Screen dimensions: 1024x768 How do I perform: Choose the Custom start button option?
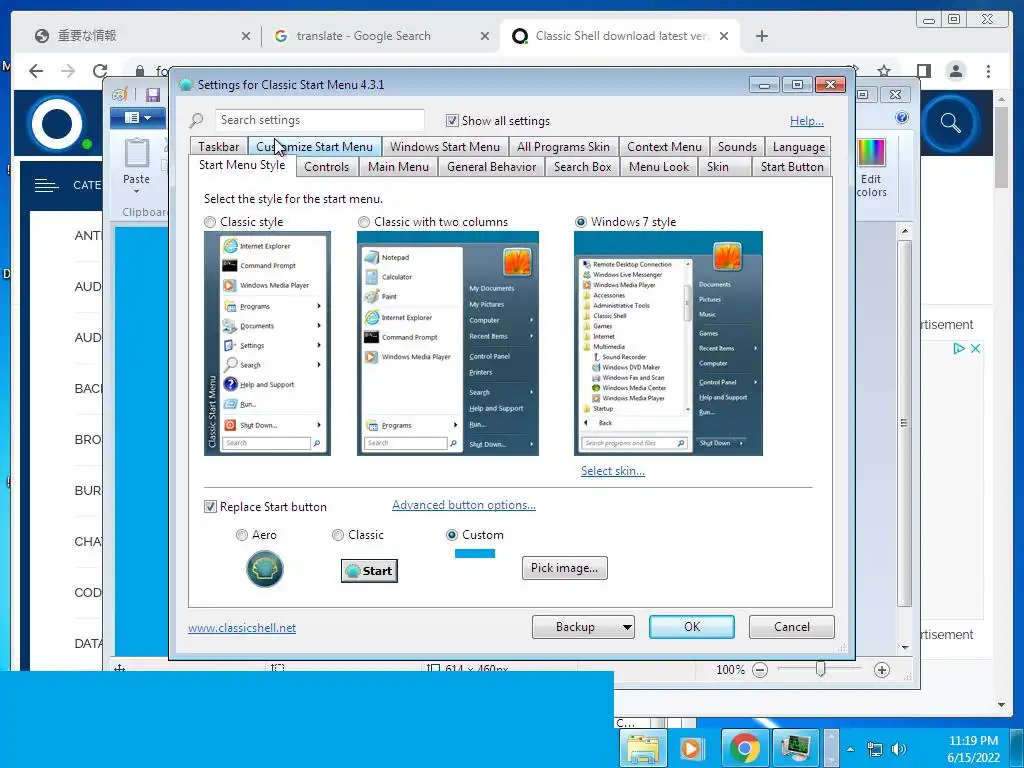(451, 535)
